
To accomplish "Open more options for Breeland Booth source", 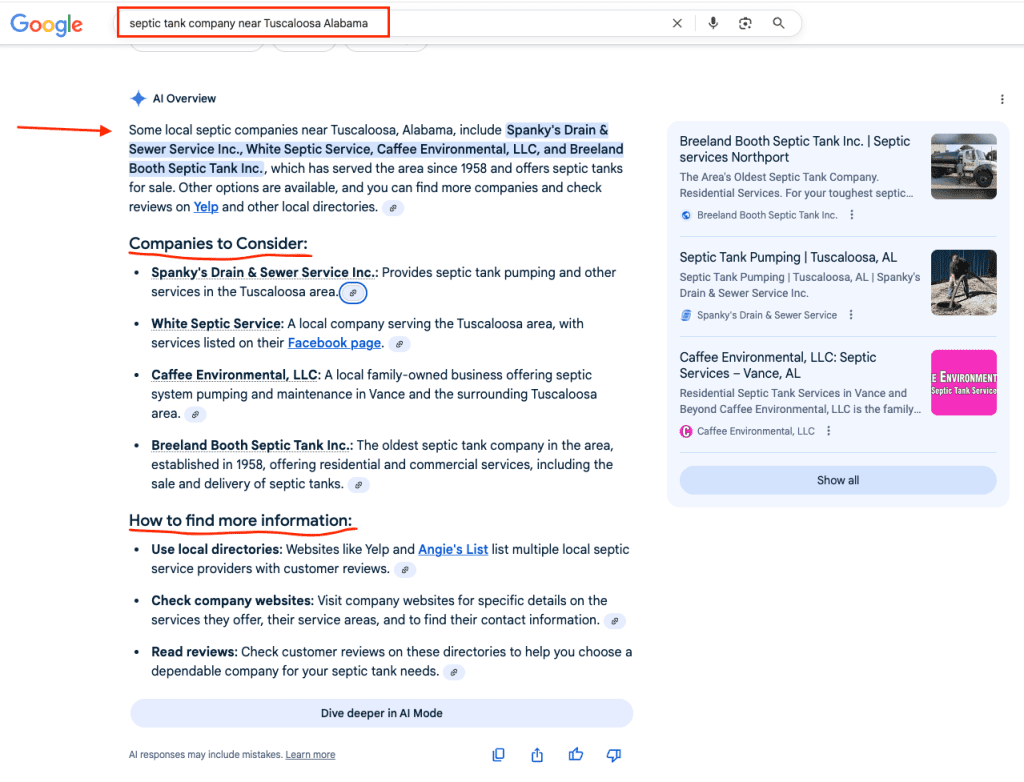I will (852, 215).
